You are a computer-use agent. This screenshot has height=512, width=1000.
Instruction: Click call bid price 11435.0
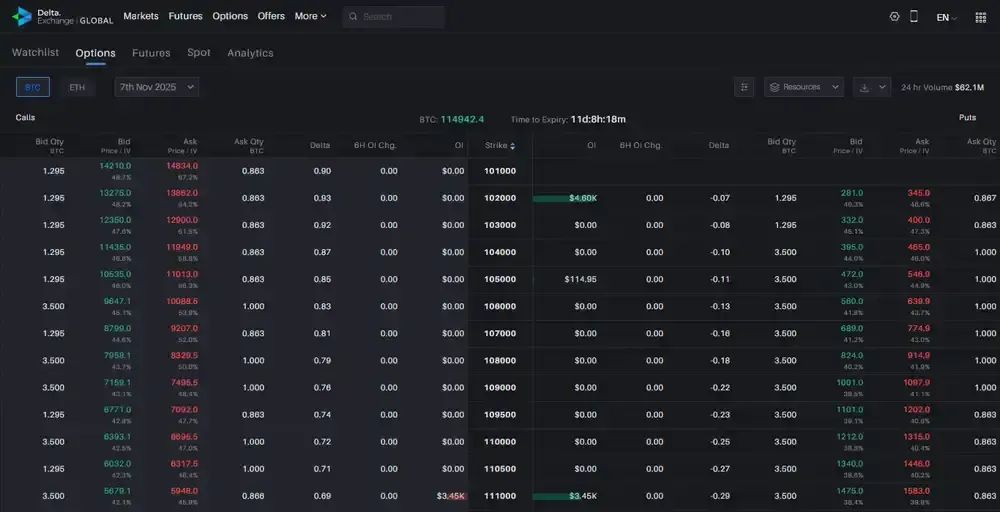coord(115,247)
